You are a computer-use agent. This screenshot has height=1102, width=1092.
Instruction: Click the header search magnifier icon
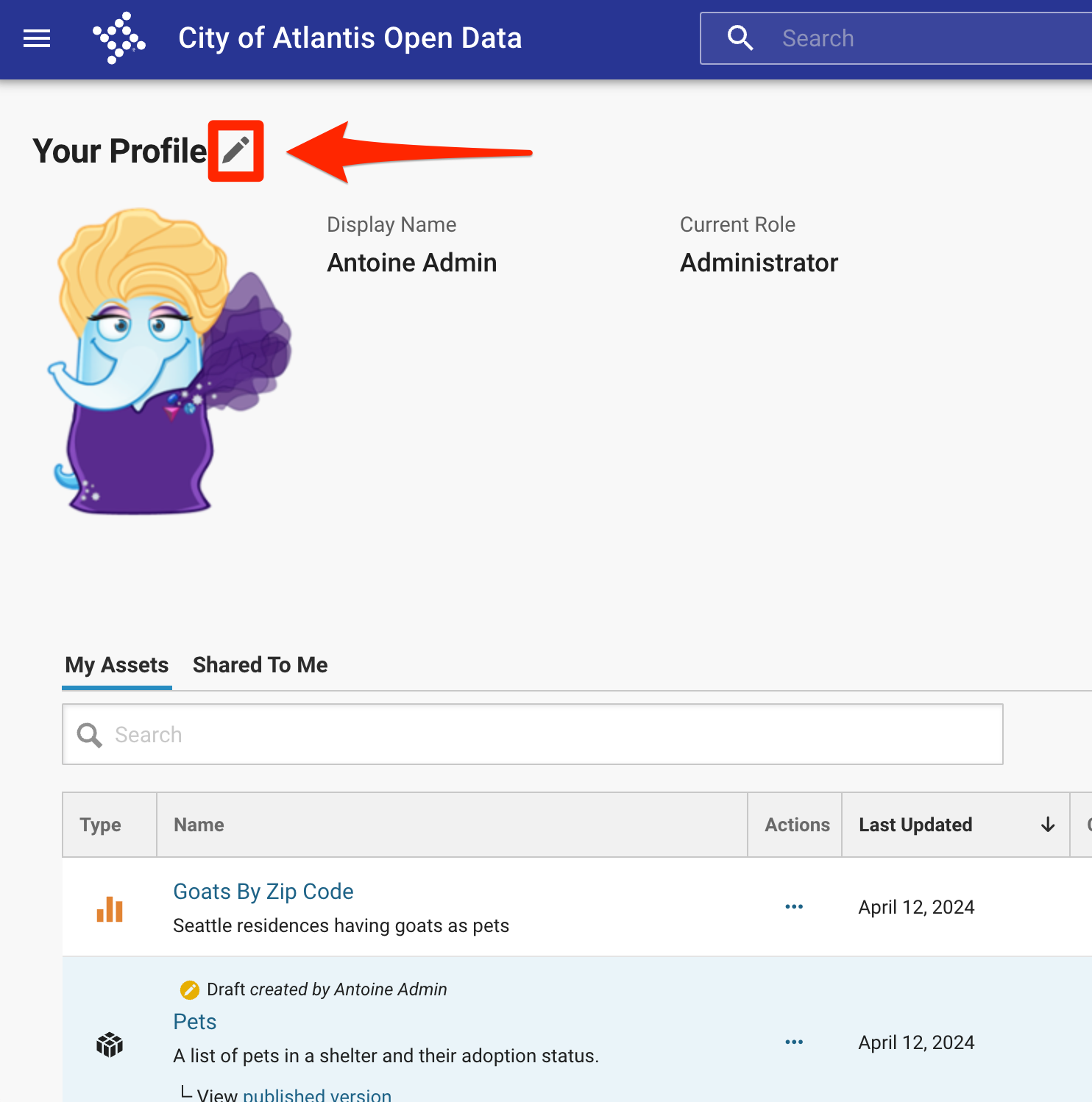[740, 38]
